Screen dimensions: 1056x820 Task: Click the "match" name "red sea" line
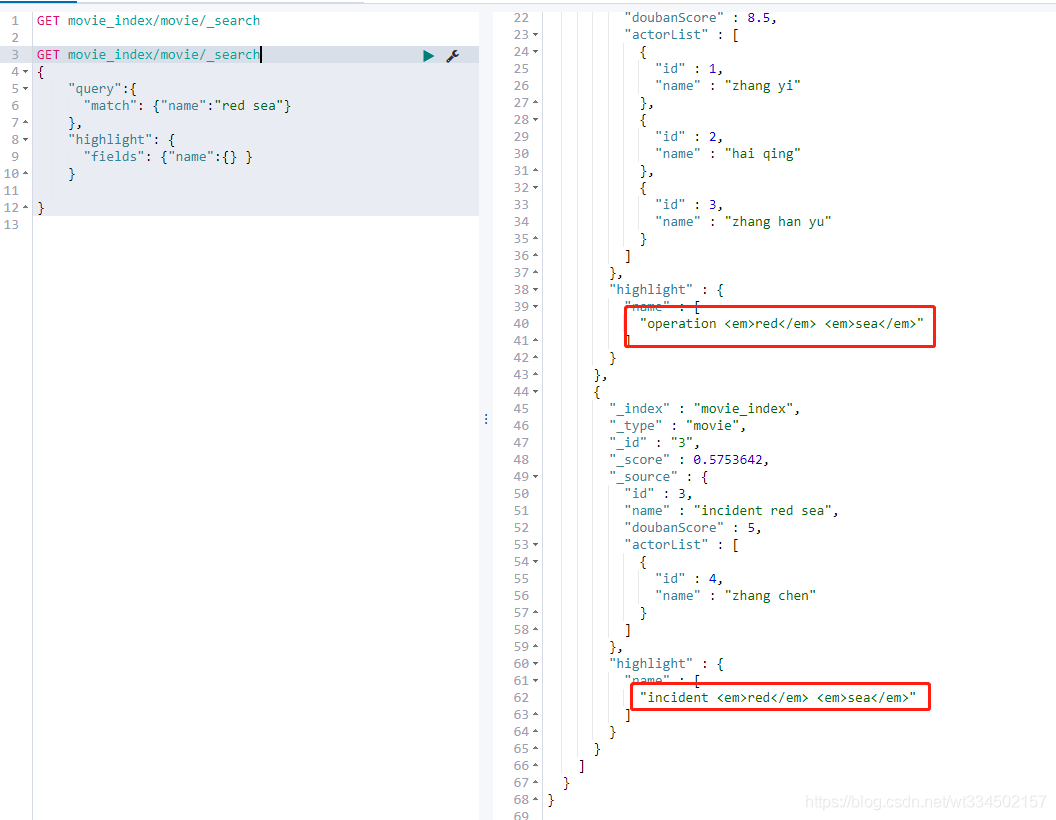click(187, 106)
